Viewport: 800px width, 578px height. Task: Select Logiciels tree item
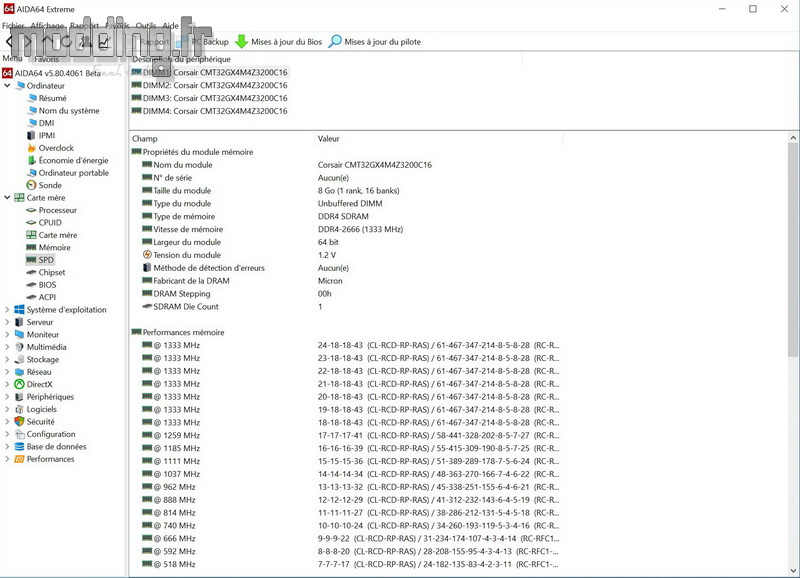[42, 409]
